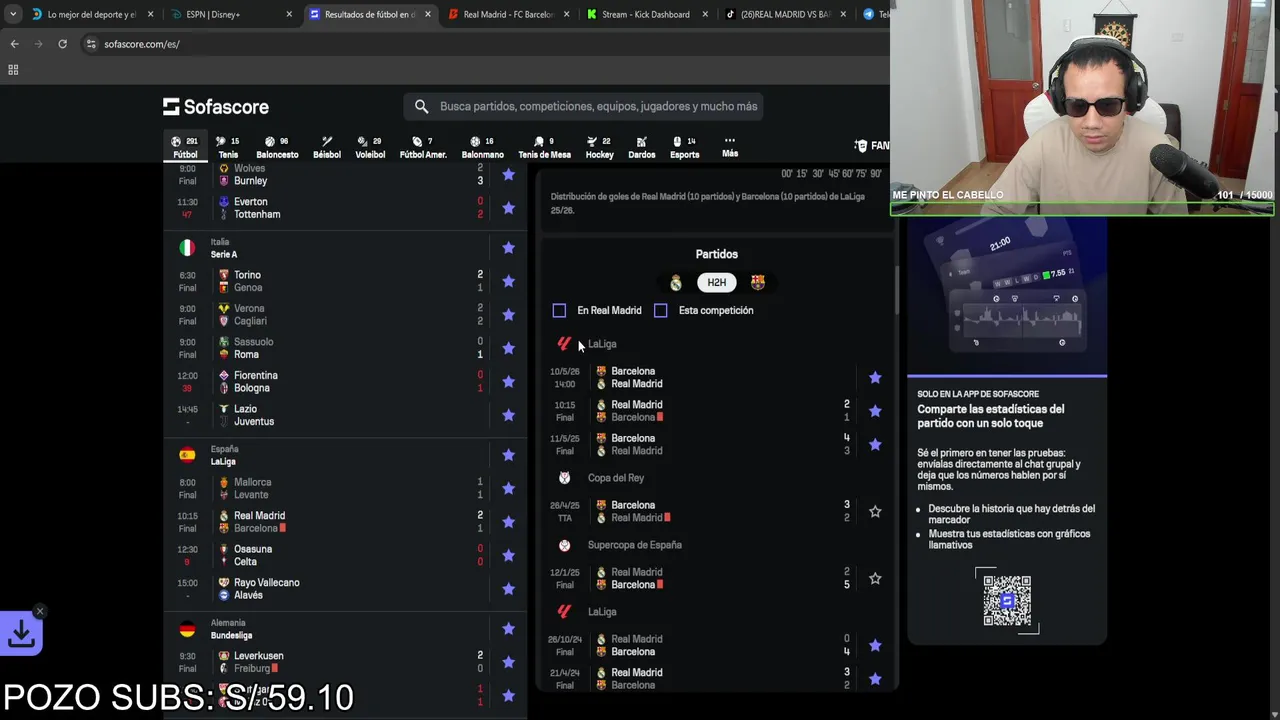1280x720 pixels.
Task: Toggle favorite star for España LaLiga
Action: pyautogui.click(x=508, y=455)
